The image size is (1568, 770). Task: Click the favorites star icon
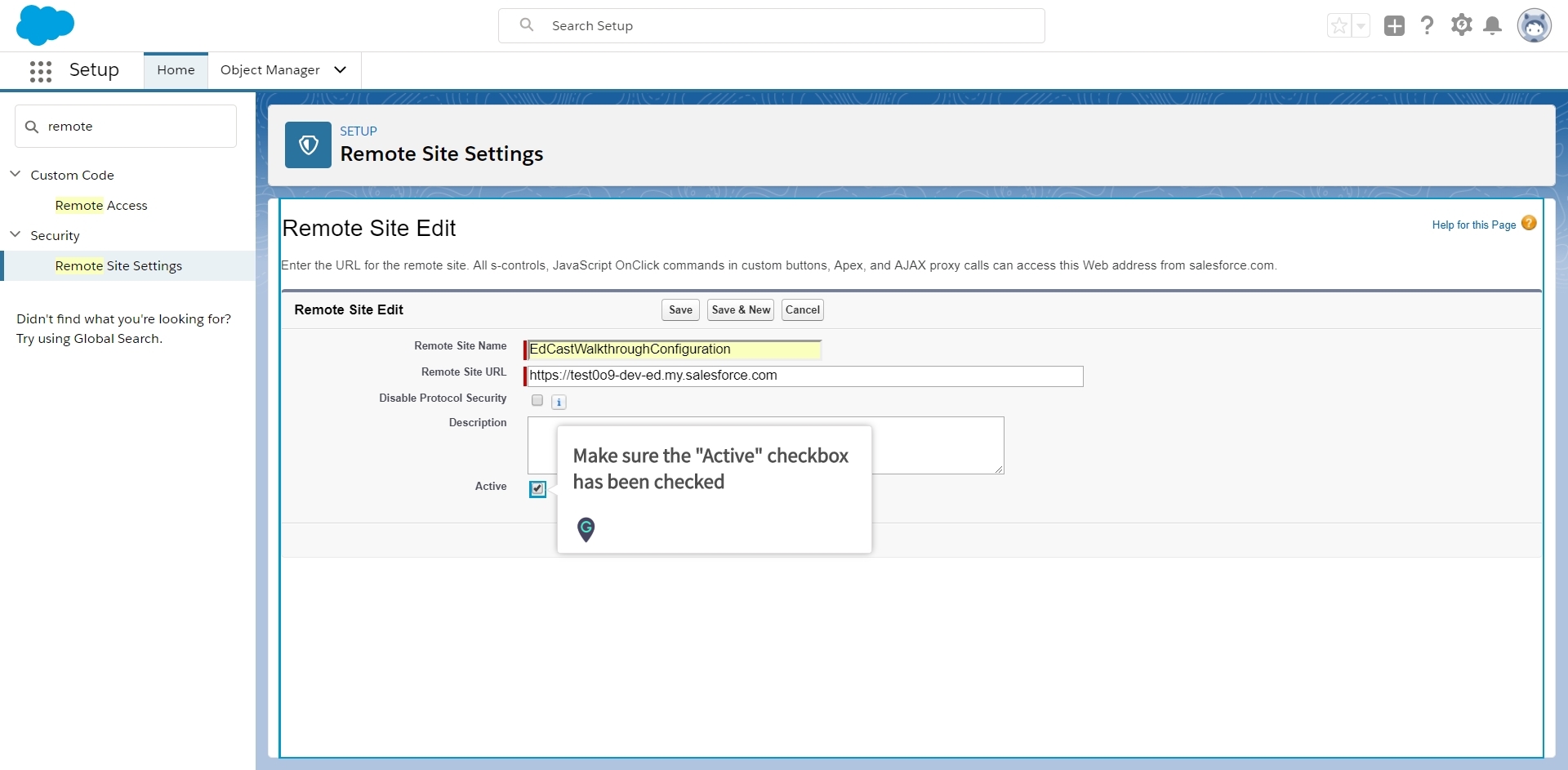[1339, 26]
